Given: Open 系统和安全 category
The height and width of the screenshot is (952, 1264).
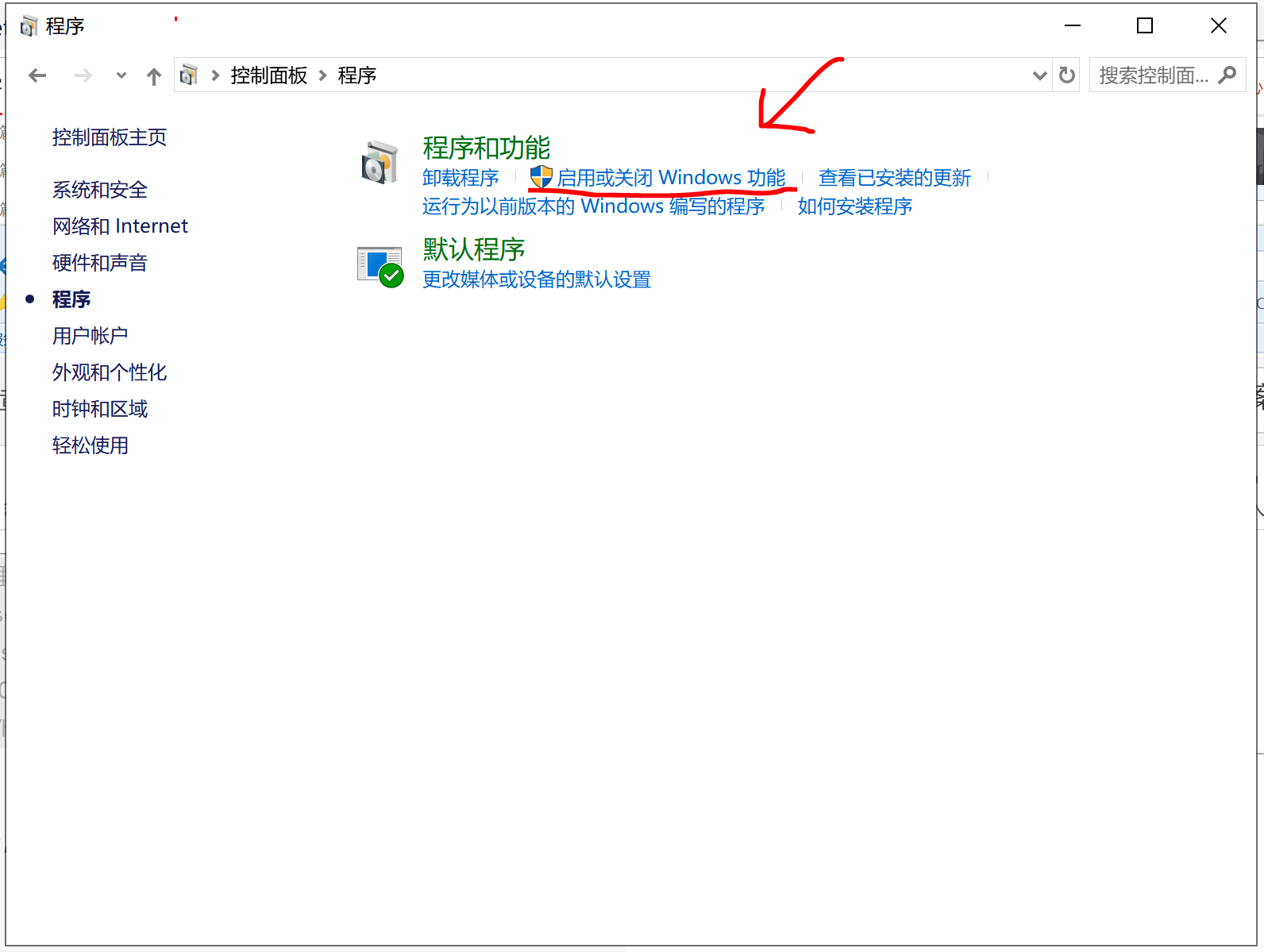Looking at the screenshot, I should pyautogui.click(x=100, y=190).
